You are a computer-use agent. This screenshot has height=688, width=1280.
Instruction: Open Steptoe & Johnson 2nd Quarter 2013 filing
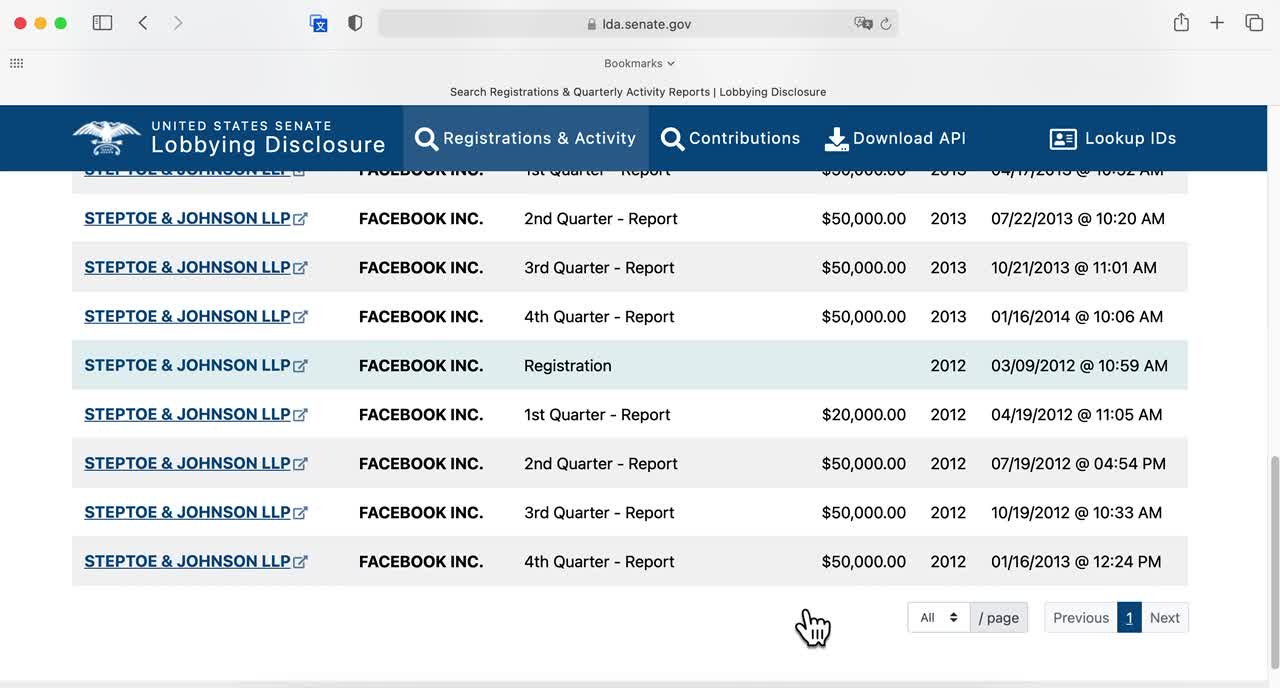point(187,218)
